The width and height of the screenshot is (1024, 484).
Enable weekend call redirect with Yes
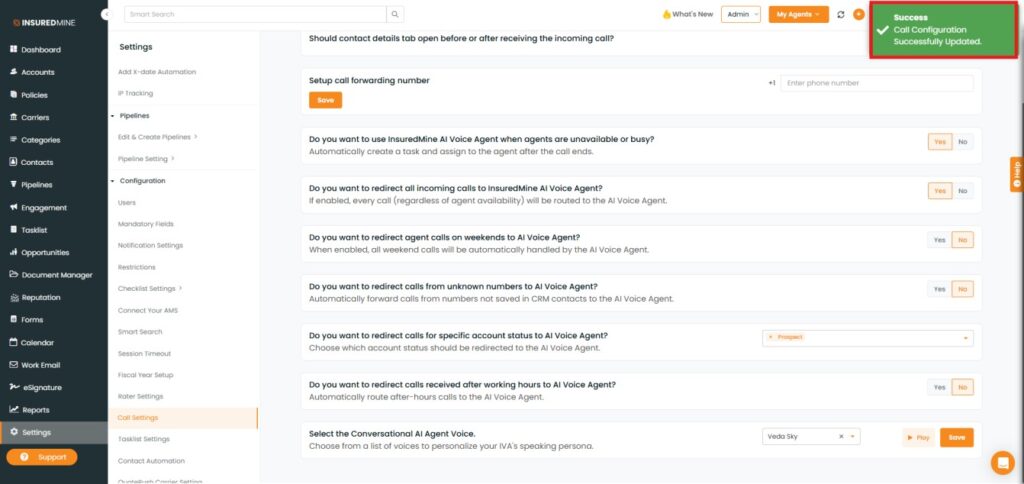coord(939,240)
